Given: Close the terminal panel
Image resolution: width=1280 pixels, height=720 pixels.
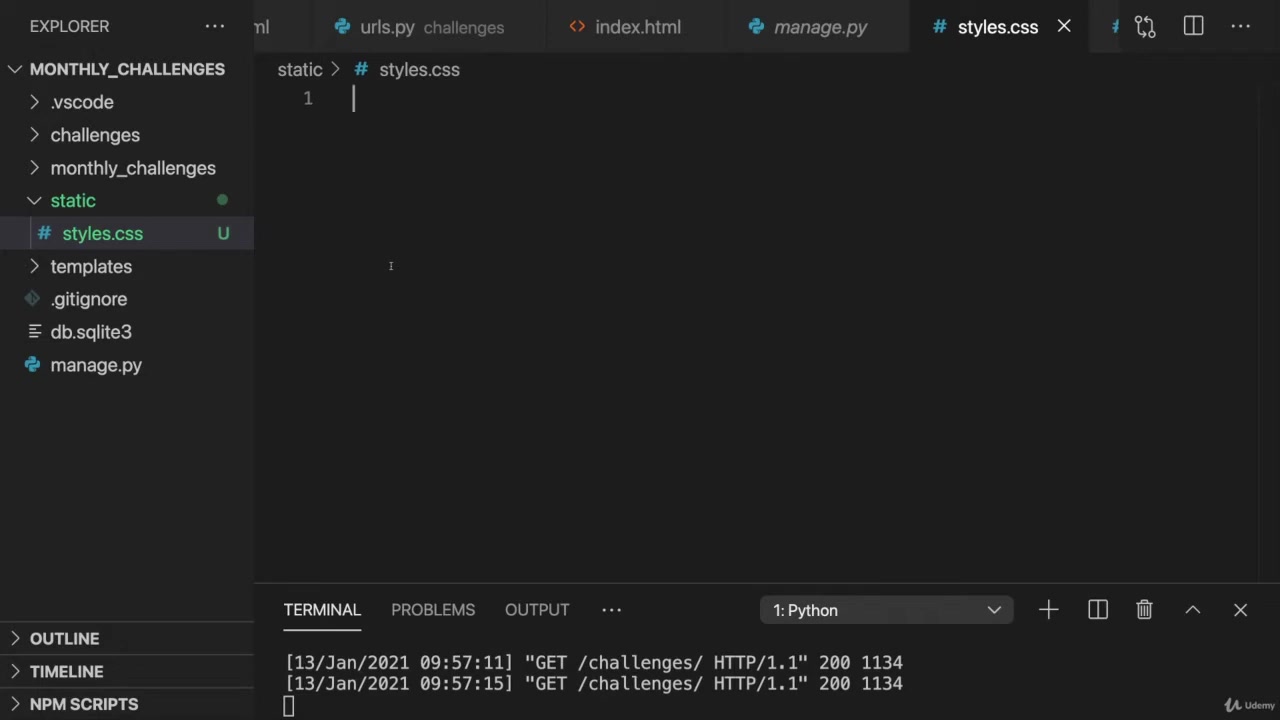Looking at the screenshot, I should pyautogui.click(x=1240, y=610).
